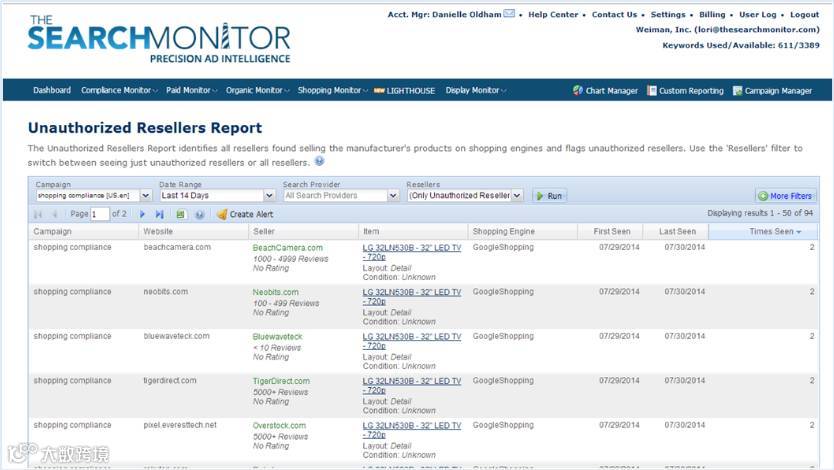Select tigerdirect.com website cell
834x470 pixels.
170,380
